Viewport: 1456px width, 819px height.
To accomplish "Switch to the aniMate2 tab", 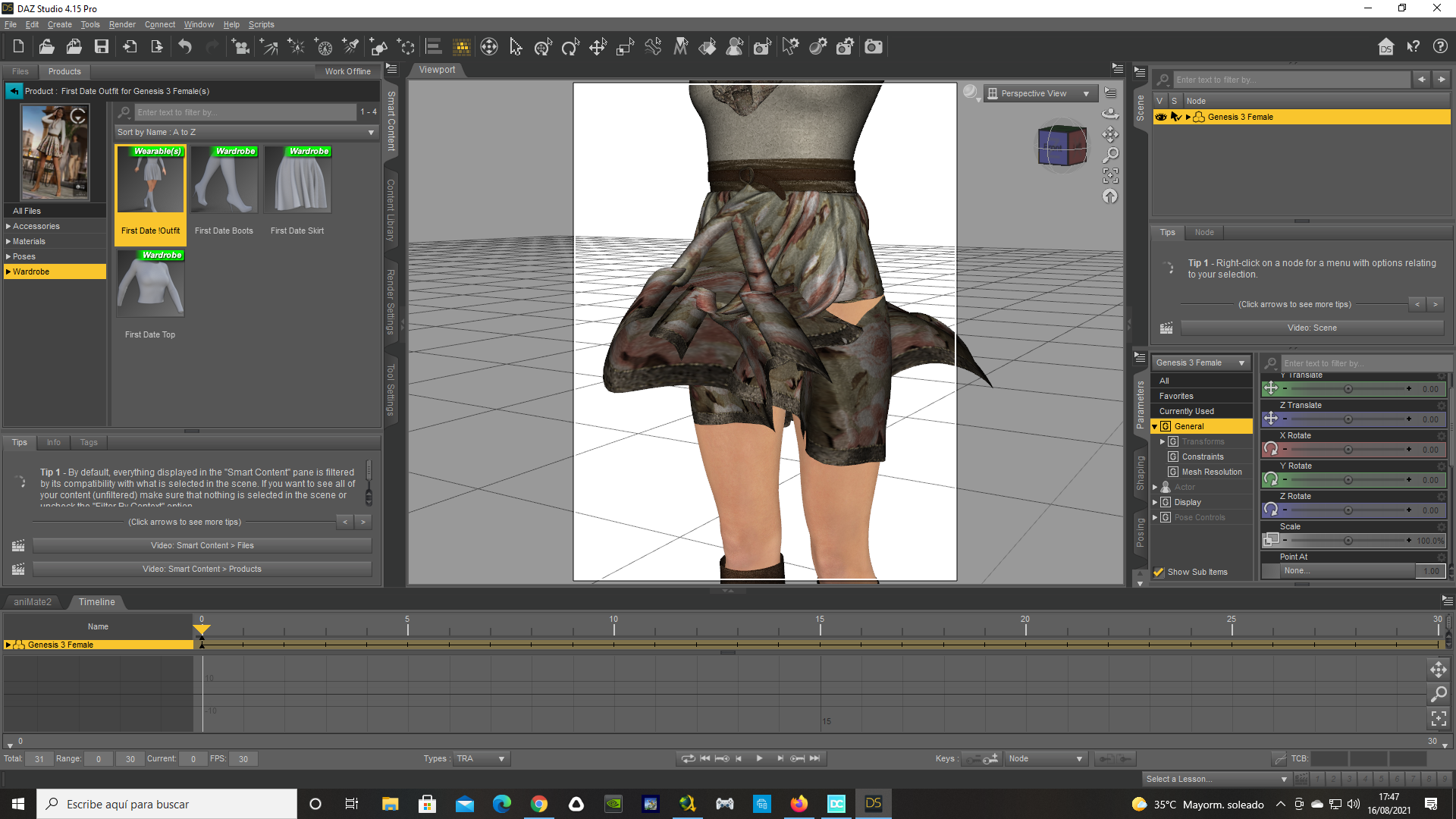I will 33,602.
